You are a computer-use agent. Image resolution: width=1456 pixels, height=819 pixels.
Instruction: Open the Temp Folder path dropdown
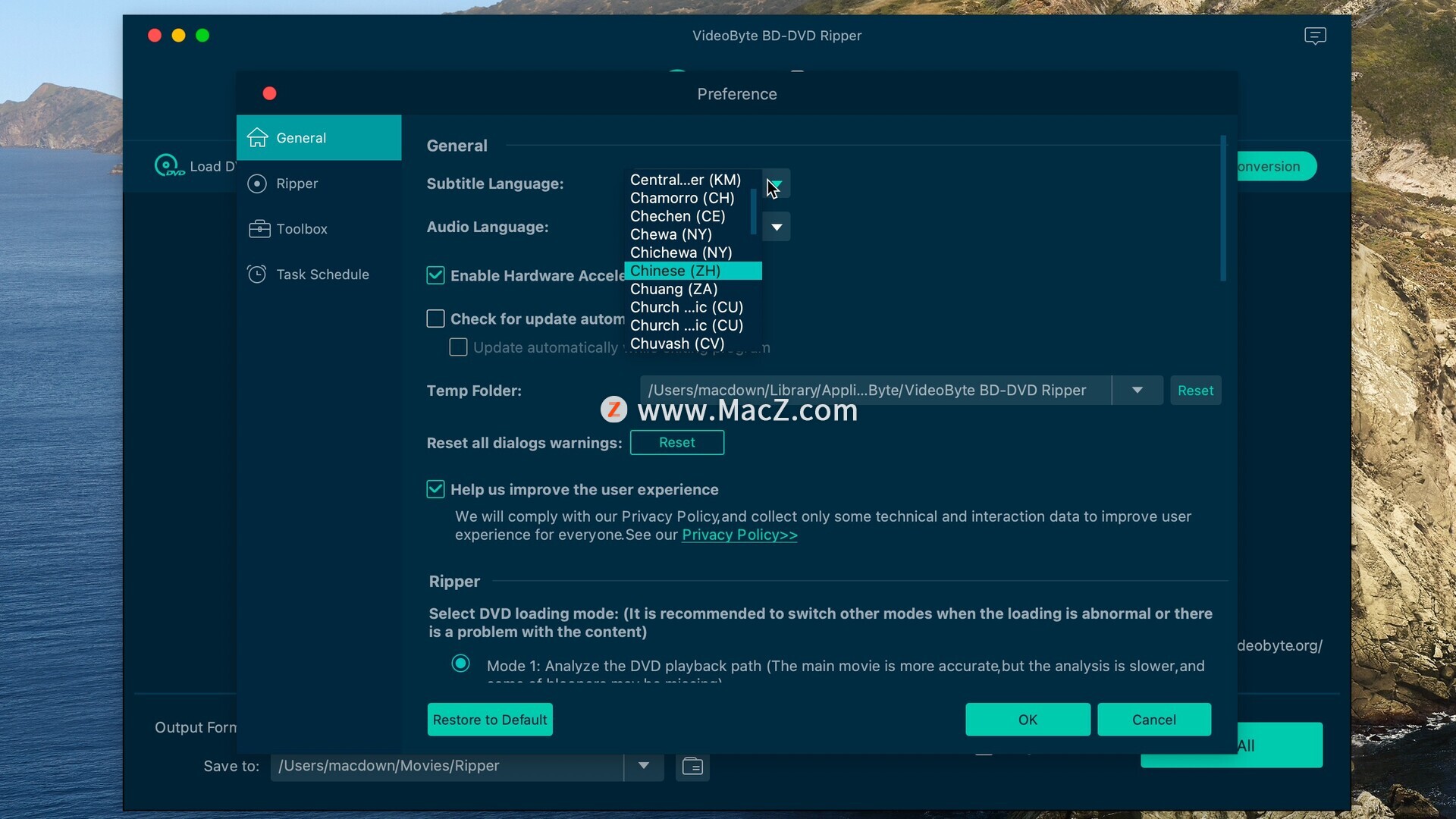(1137, 390)
